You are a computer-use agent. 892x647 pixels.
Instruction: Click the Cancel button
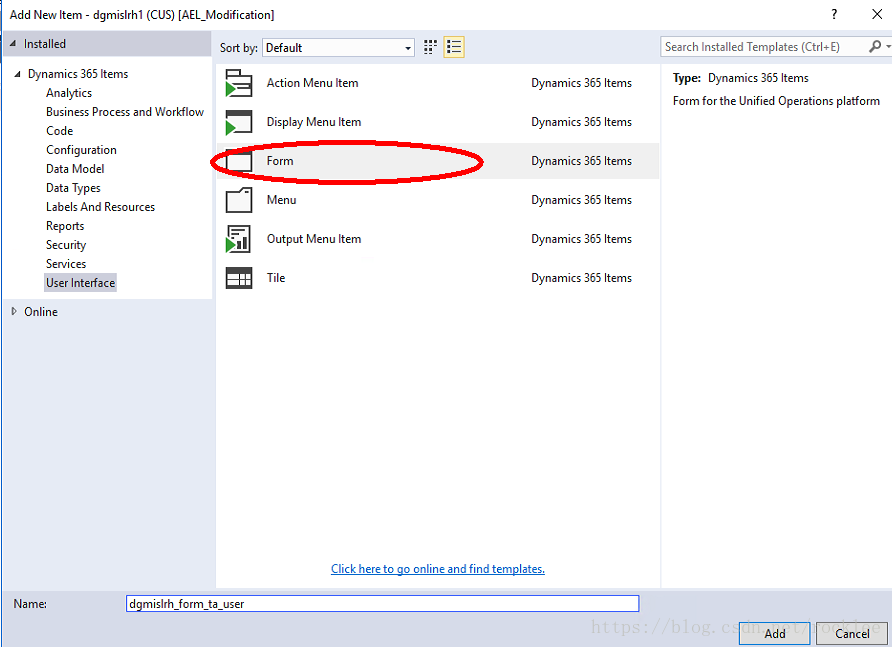(852, 633)
